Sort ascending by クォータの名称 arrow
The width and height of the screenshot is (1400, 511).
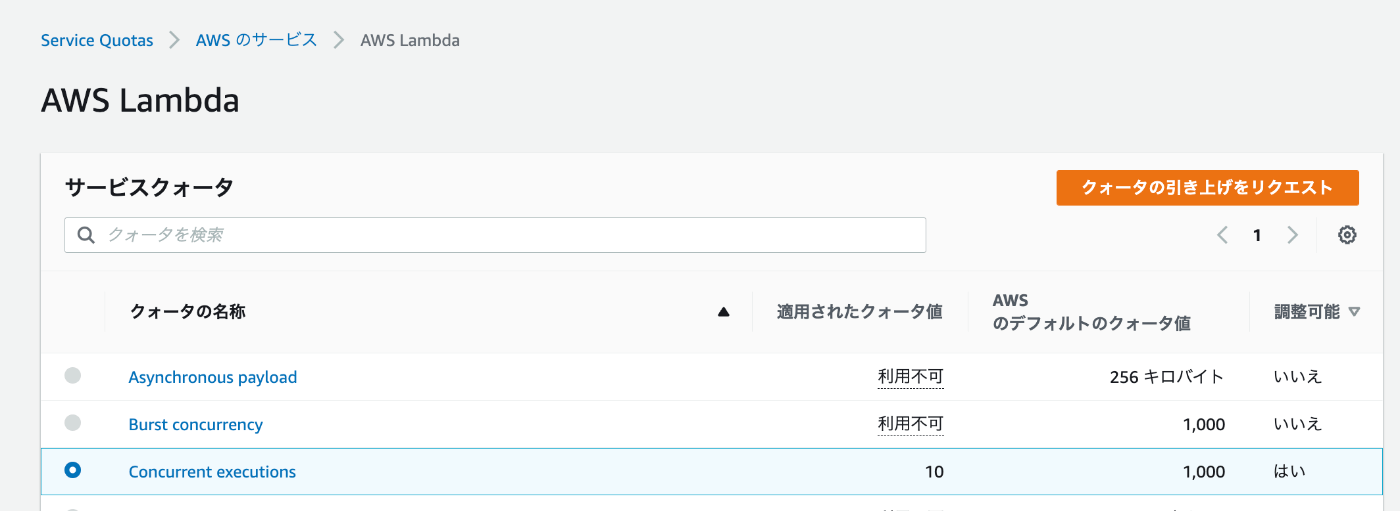(723, 312)
